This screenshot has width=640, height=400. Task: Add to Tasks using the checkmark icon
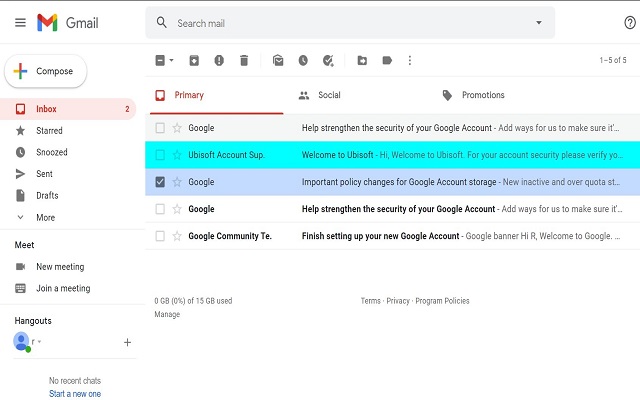328,60
